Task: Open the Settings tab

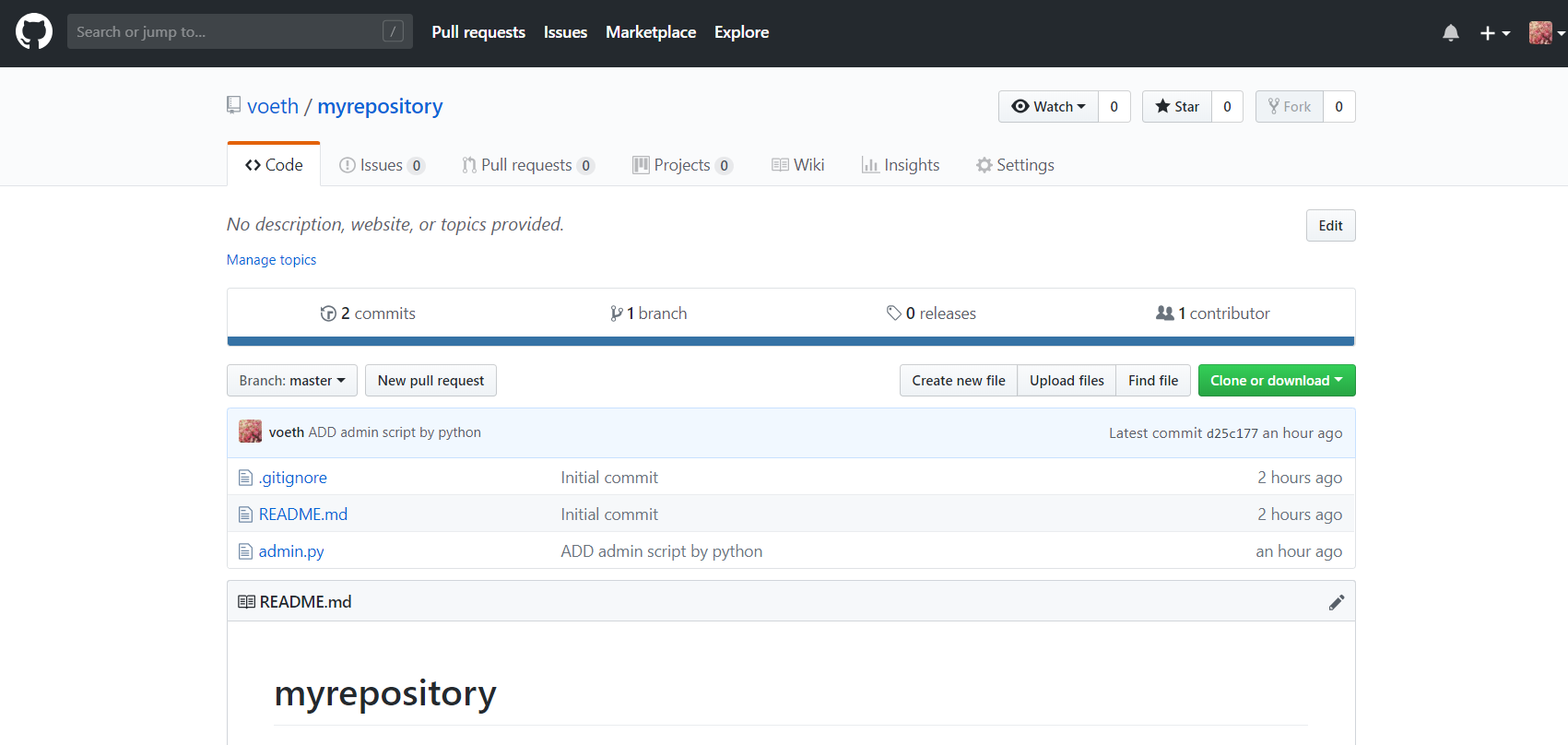Action: pos(1015,165)
